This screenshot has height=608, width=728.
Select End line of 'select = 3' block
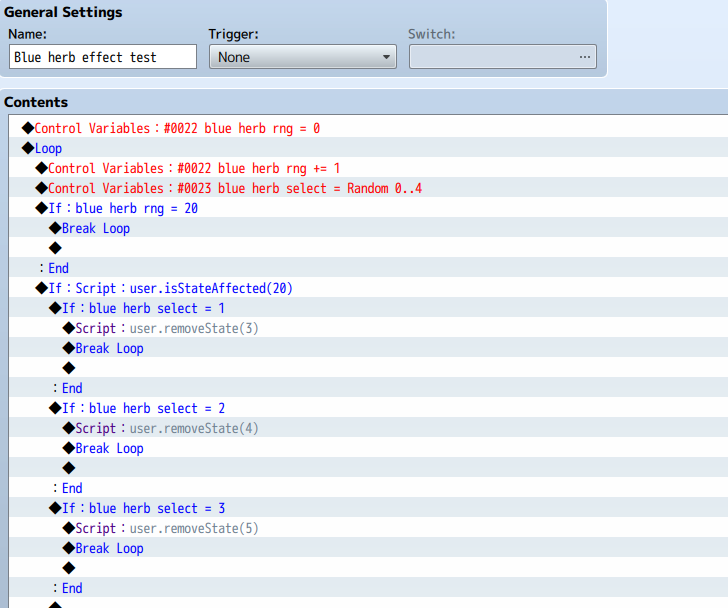369,588
